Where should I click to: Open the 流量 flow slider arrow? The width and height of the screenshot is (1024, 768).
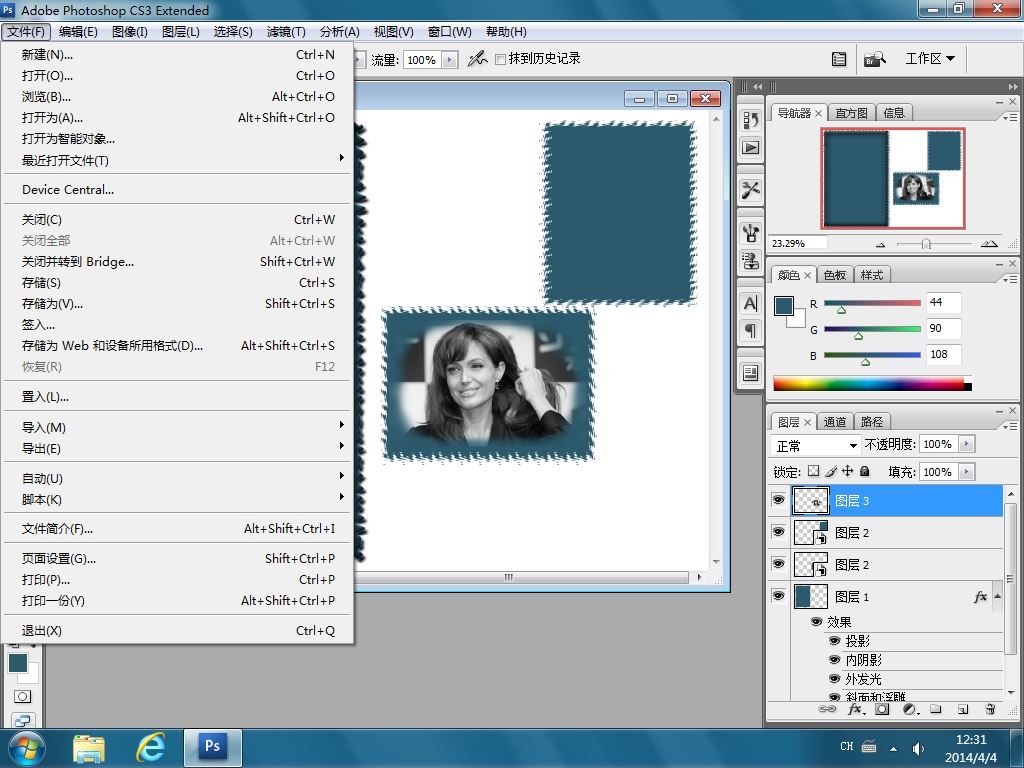point(449,60)
